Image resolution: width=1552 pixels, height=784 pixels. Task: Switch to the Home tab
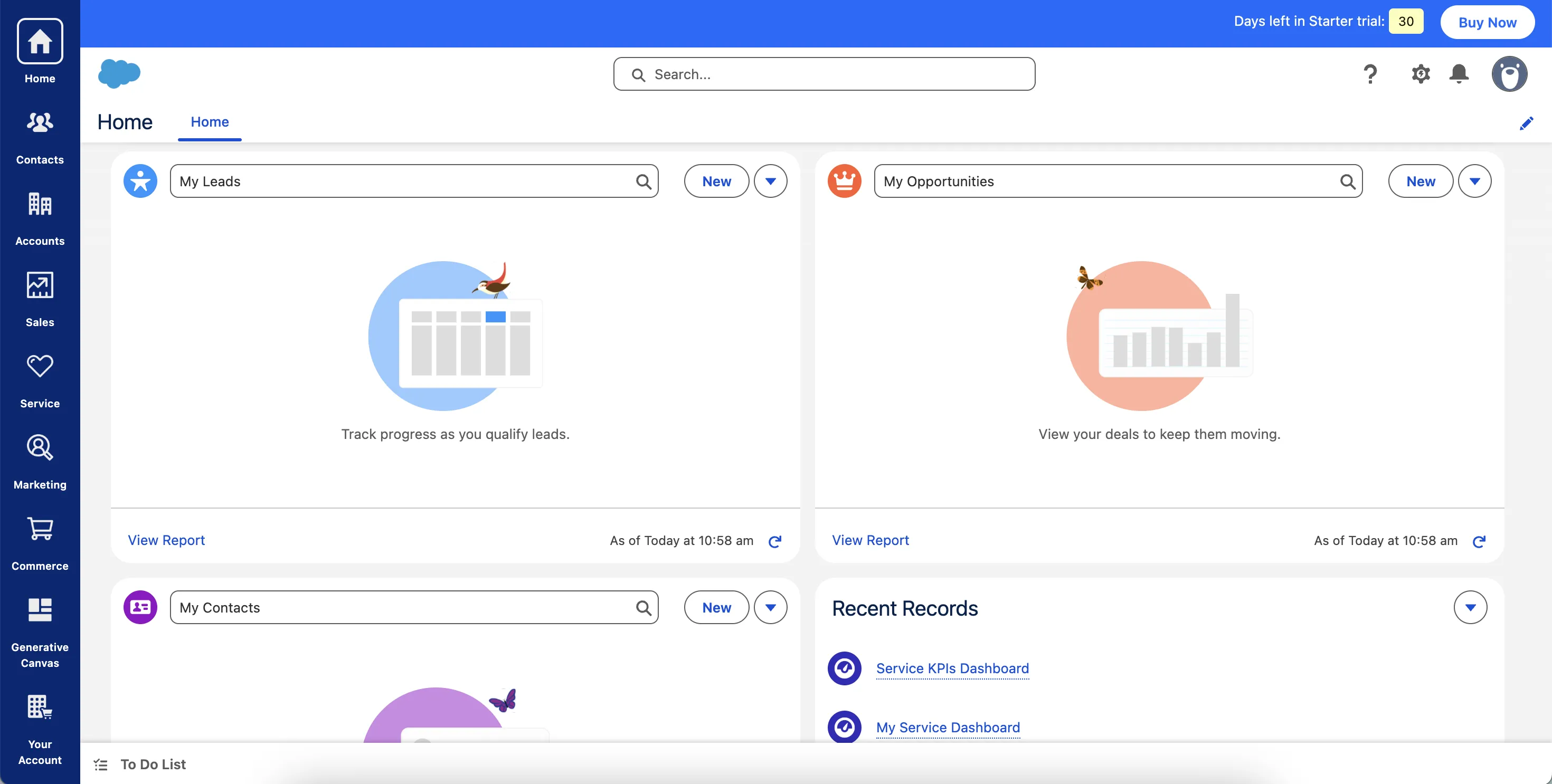(209, 122)
